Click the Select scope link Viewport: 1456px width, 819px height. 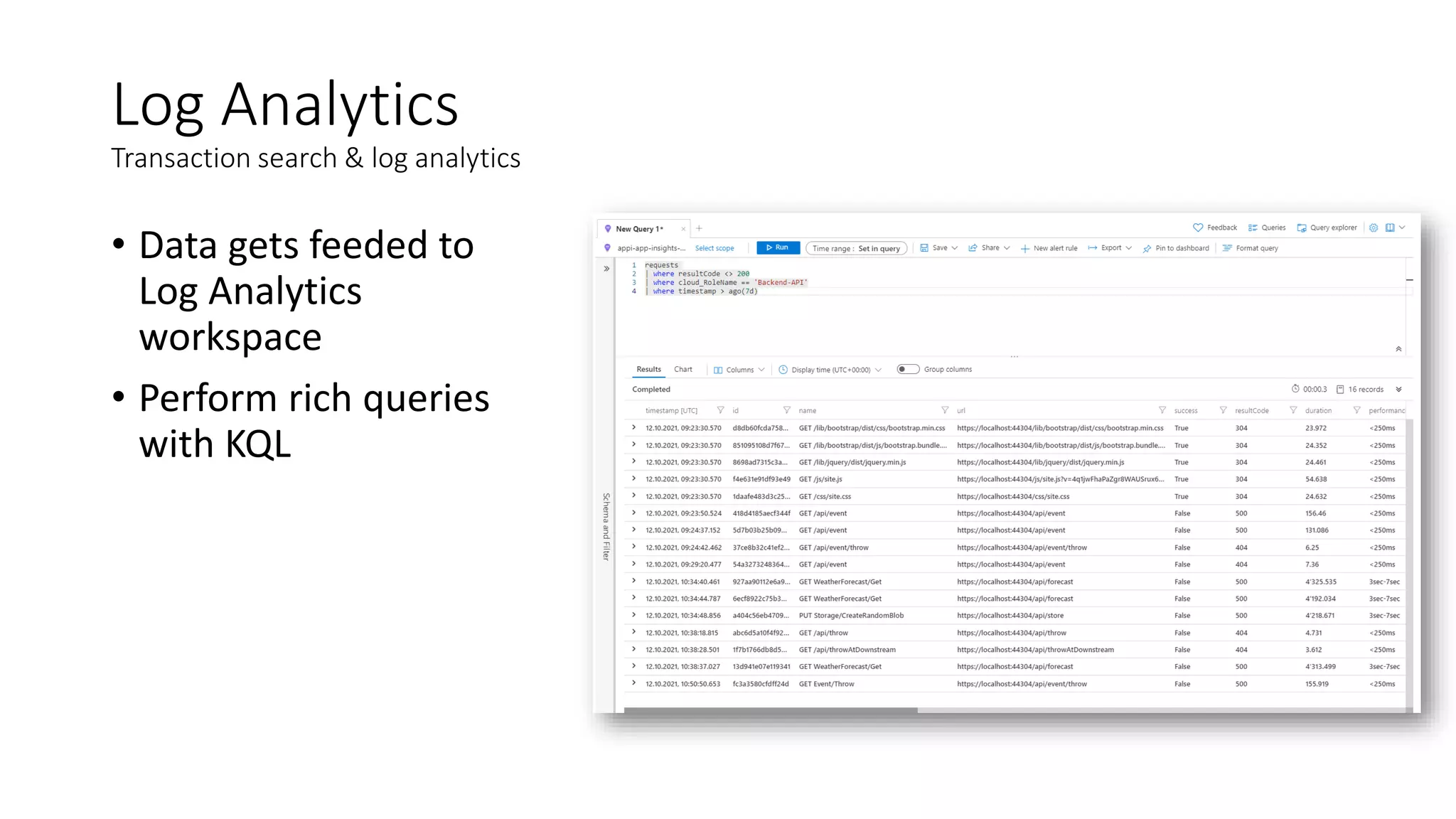click(x=714, y=248)
